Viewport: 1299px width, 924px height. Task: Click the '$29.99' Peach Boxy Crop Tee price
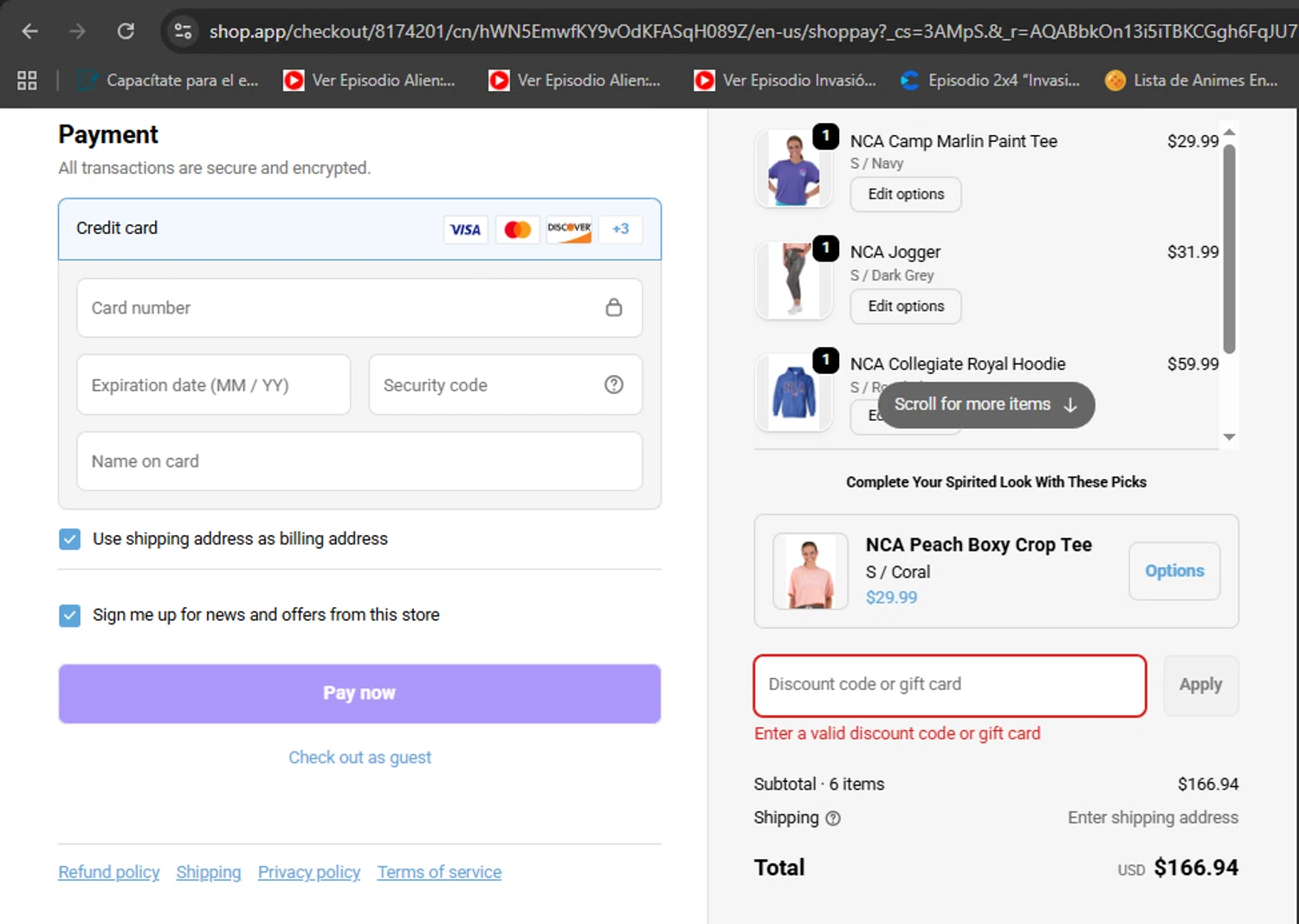(x=891, y=598)
